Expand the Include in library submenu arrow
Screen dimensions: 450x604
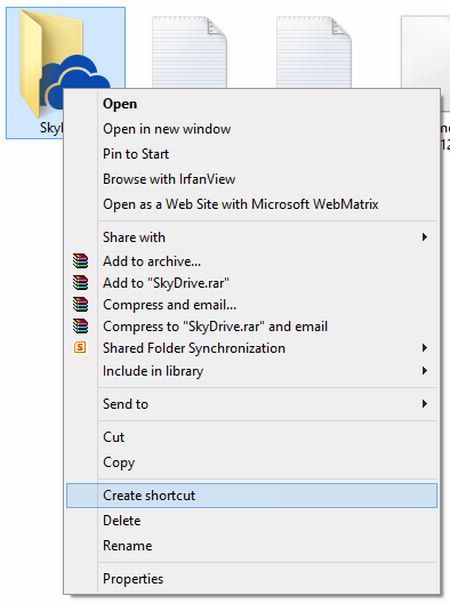point(424,371)
